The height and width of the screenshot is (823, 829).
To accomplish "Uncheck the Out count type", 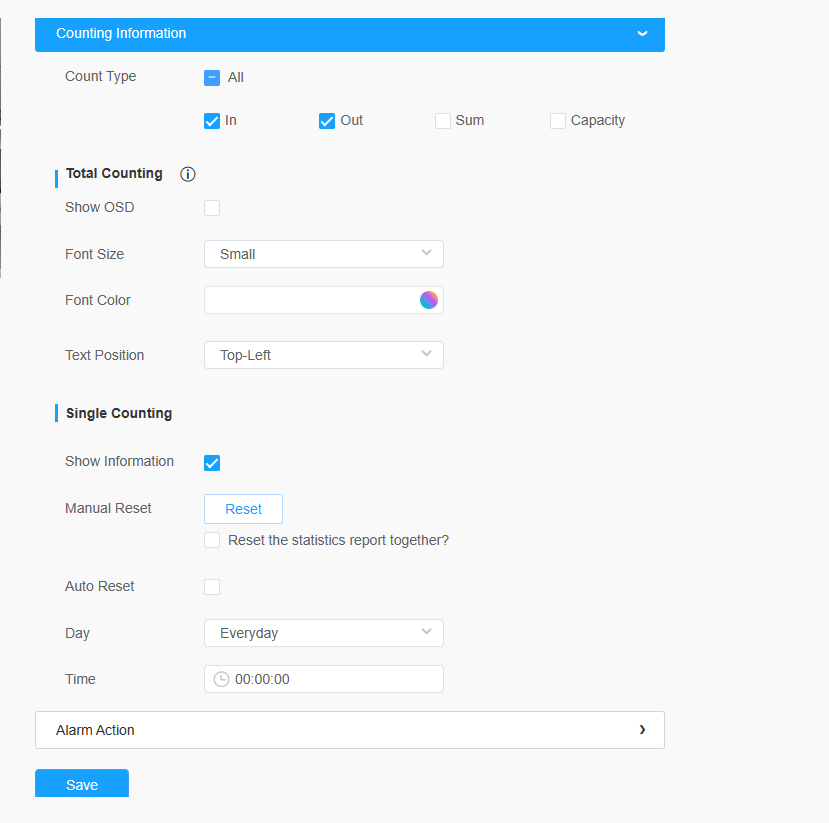I will [x=327, y=121].
